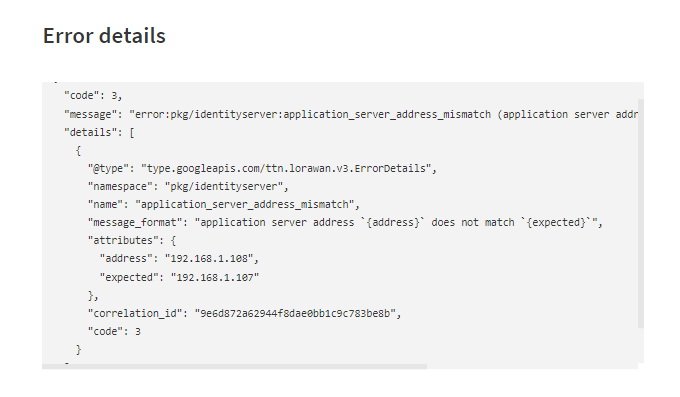Click the Error details heading

click(104, 36)
